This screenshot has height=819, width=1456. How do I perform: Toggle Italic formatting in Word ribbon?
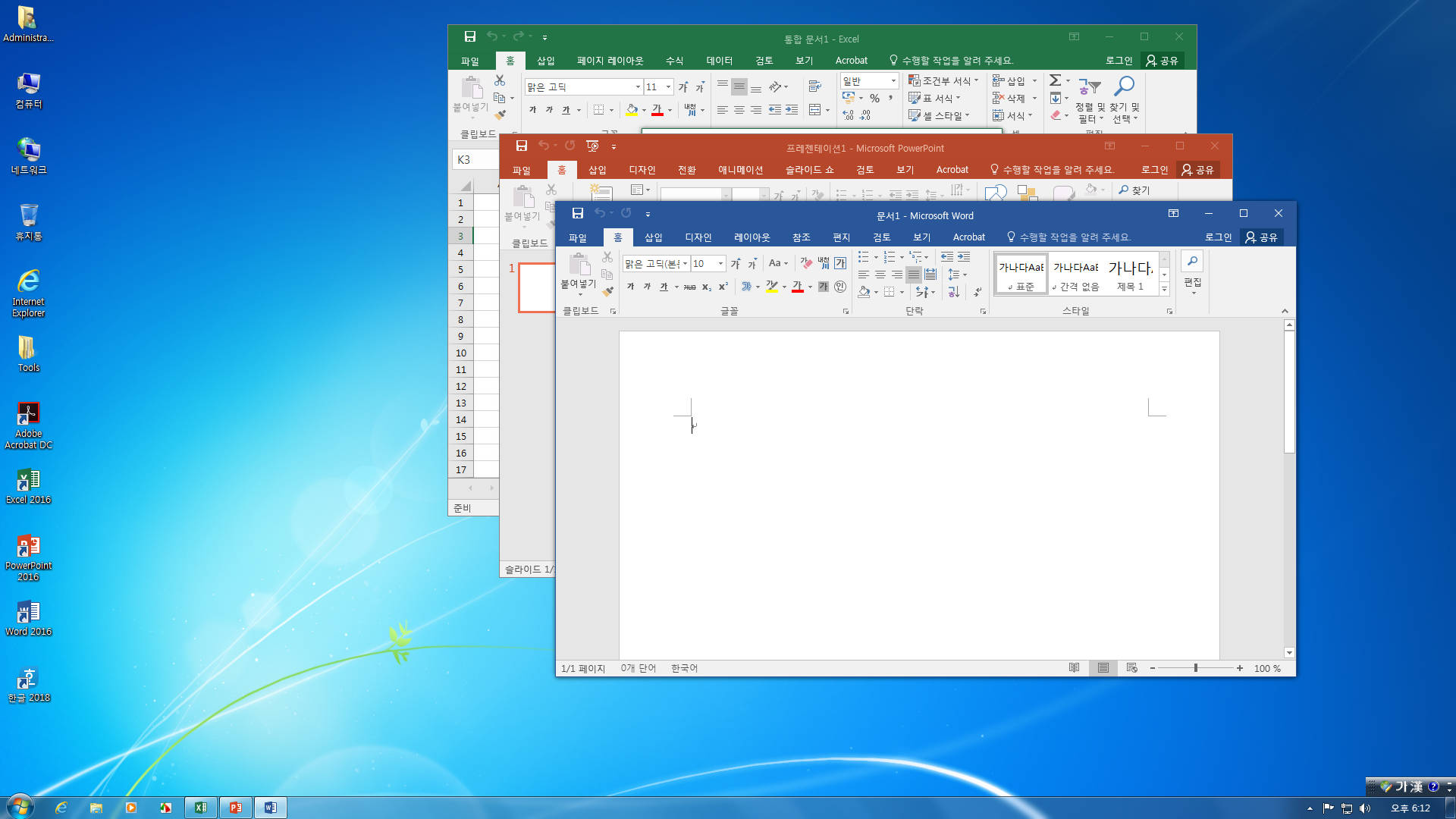click(x=647, y=287)
